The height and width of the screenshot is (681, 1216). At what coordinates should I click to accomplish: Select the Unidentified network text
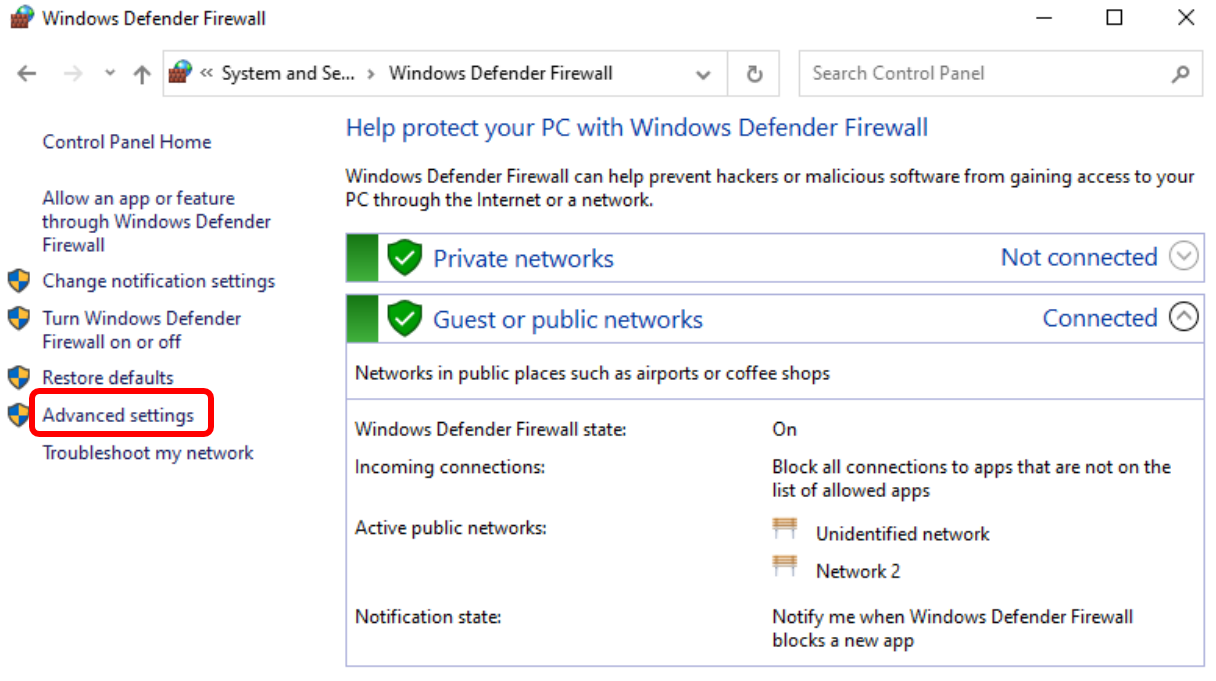[x=902, y=534]
